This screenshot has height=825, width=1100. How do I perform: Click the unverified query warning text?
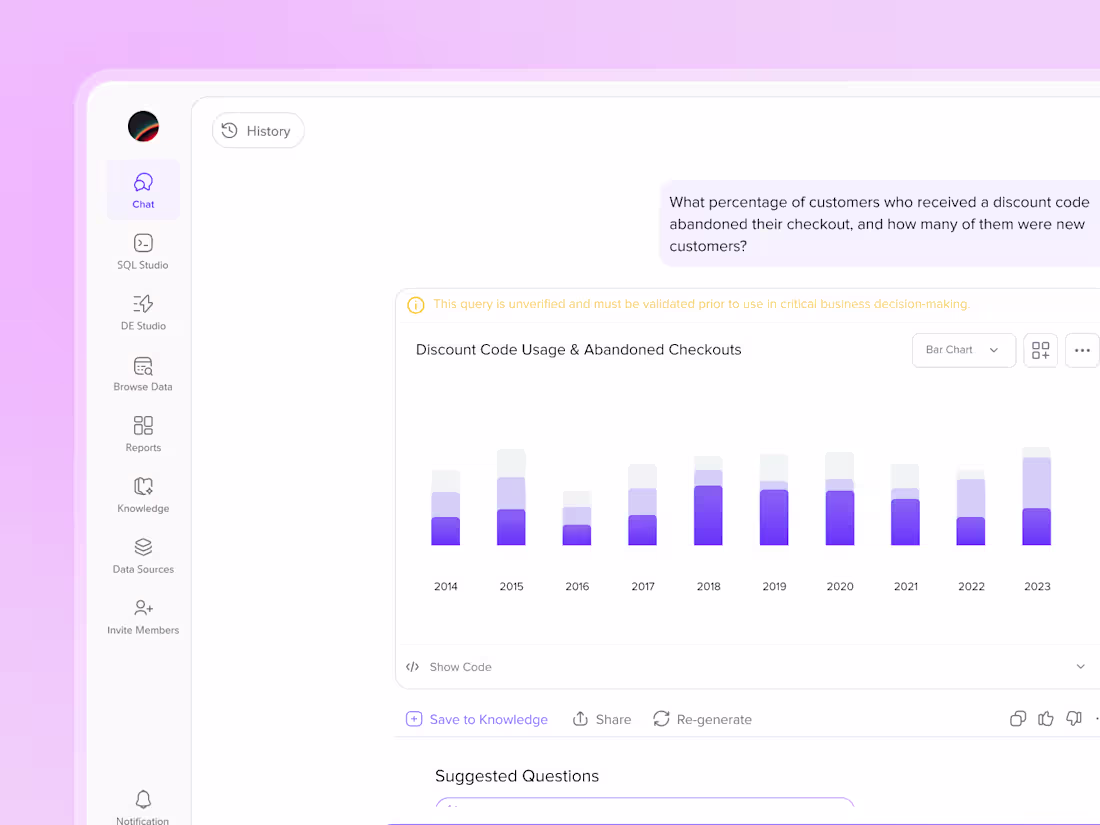point(702,304)
